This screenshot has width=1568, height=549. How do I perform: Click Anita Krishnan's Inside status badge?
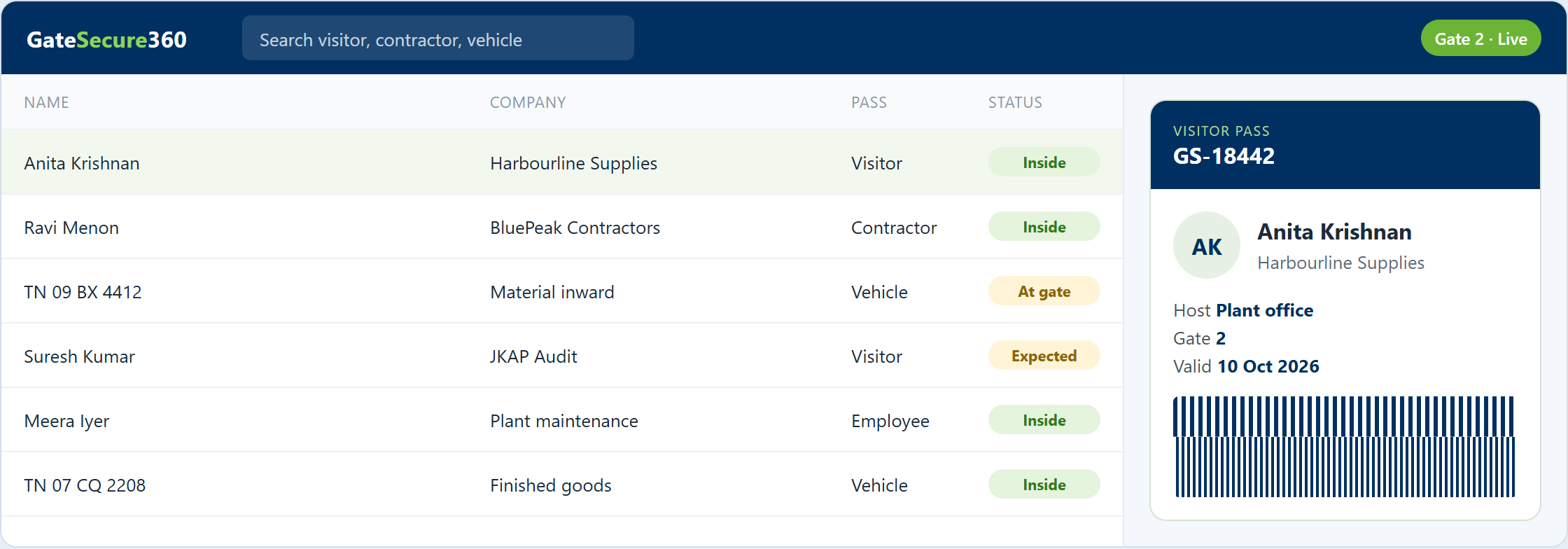(1044, 162)
